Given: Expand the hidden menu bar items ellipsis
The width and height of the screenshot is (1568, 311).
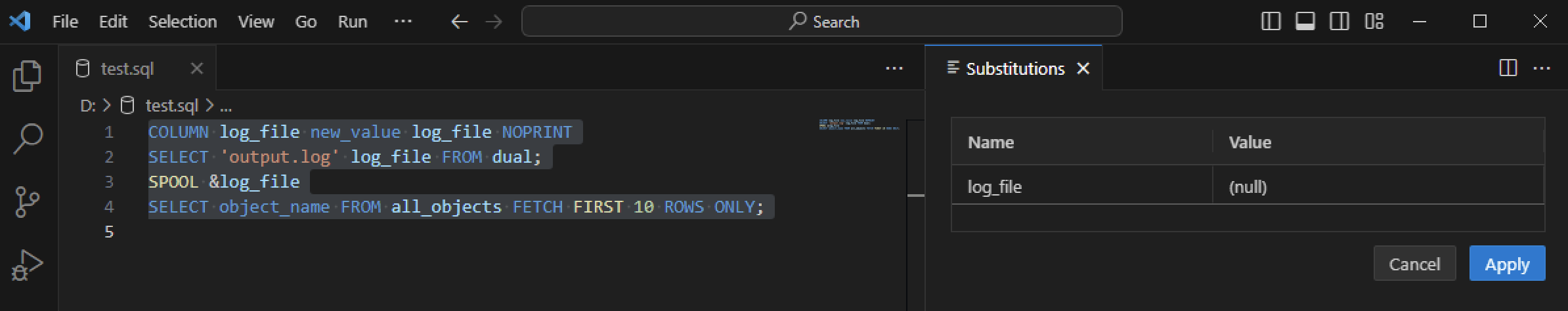Looking at the screenshot, I should 403,22.
